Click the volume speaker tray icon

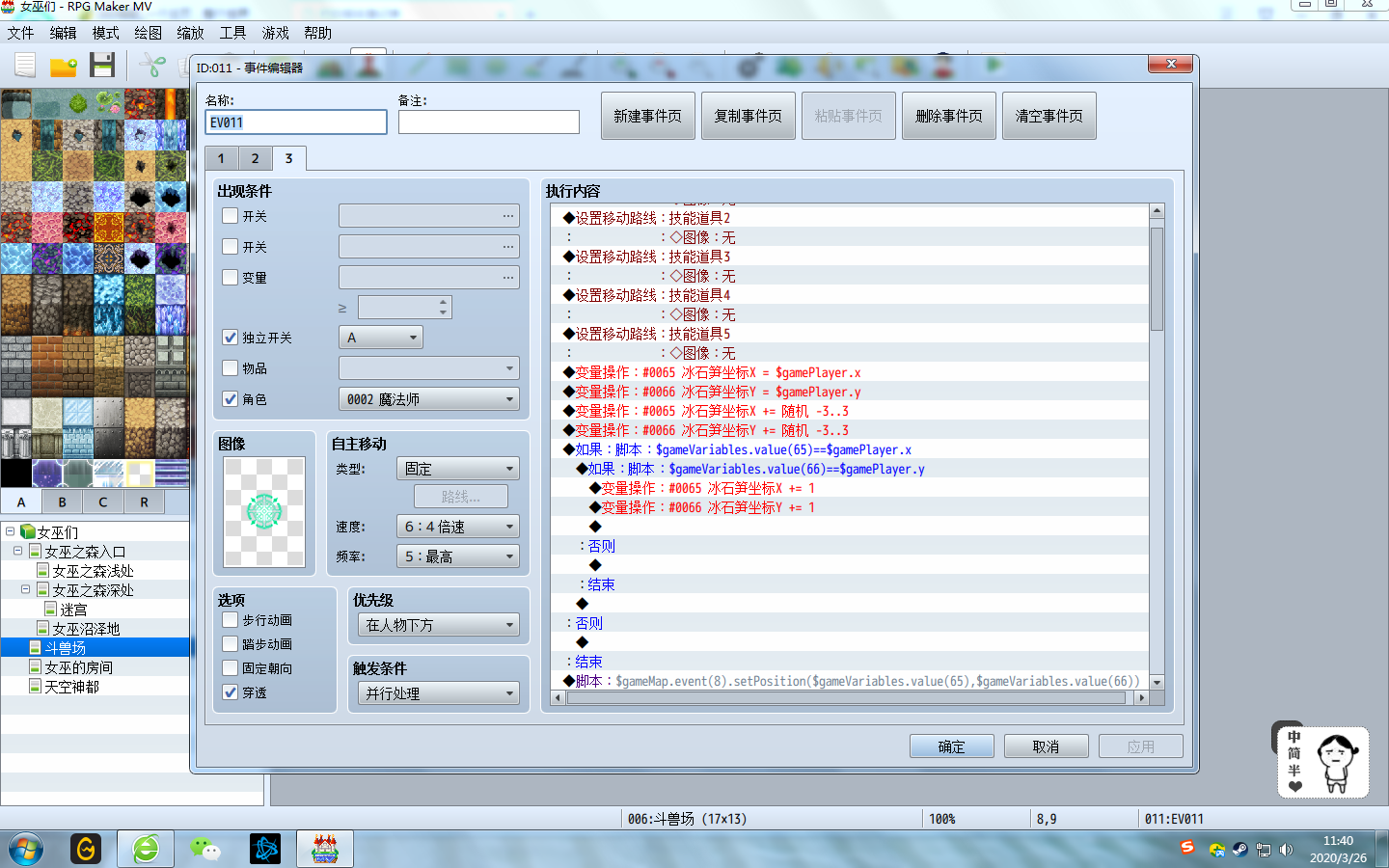(1286, 850)
